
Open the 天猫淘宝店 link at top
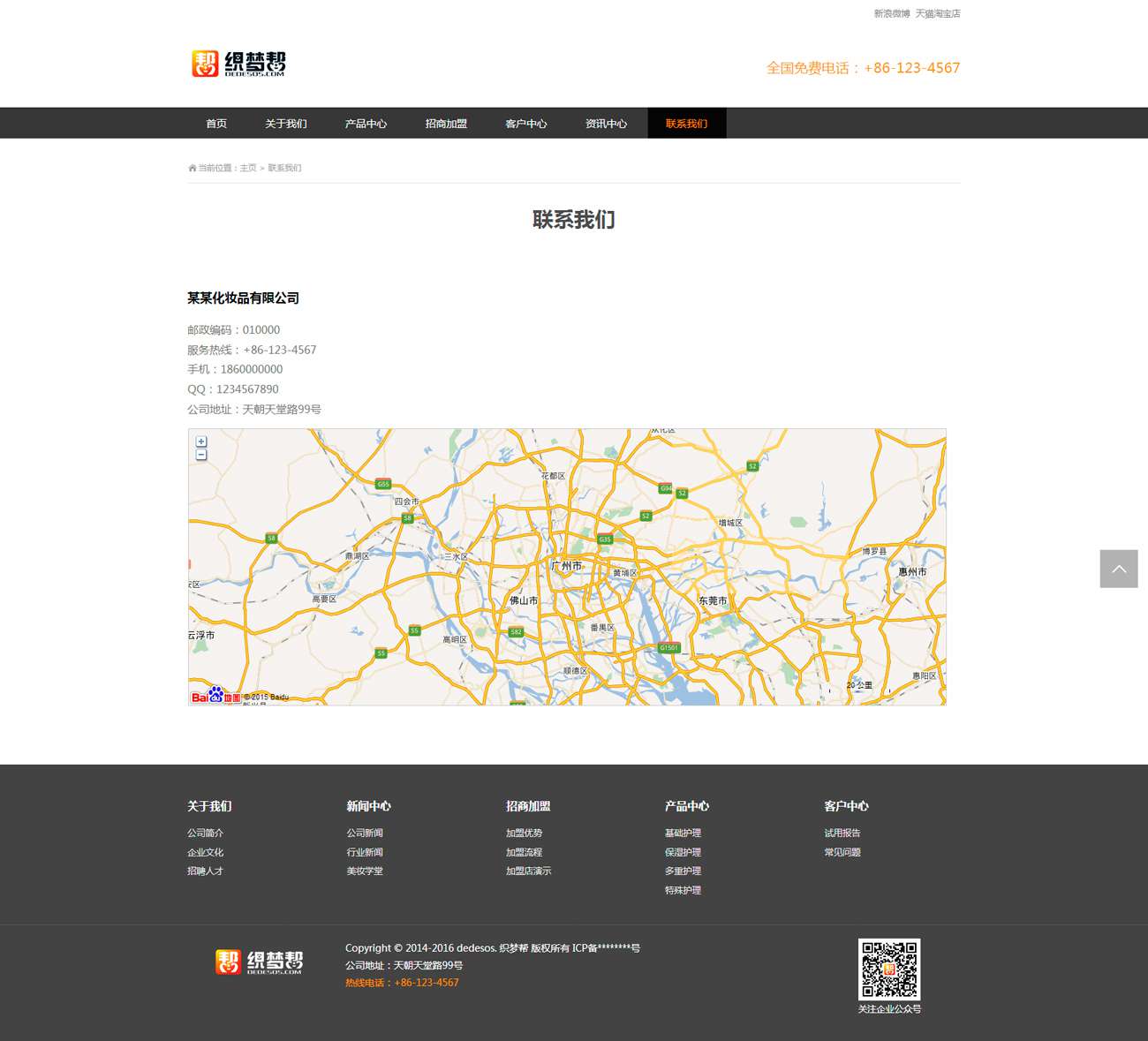937,14
